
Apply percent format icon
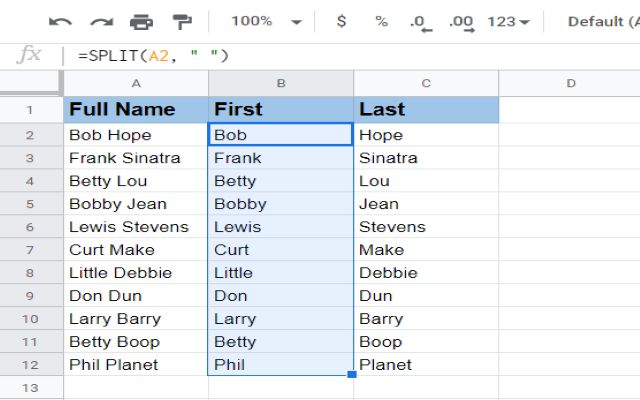point(381,21)
